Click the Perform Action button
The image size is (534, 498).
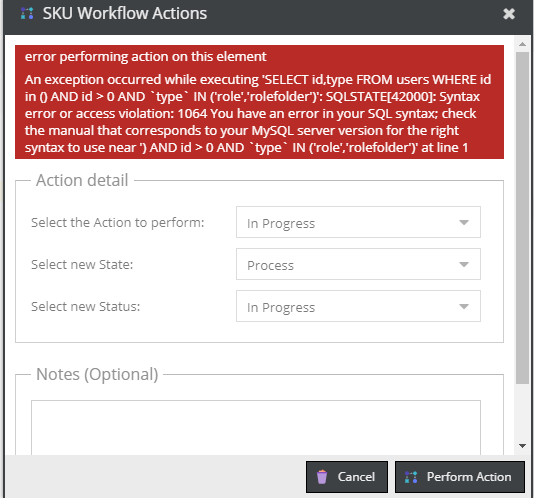[460, 477]
